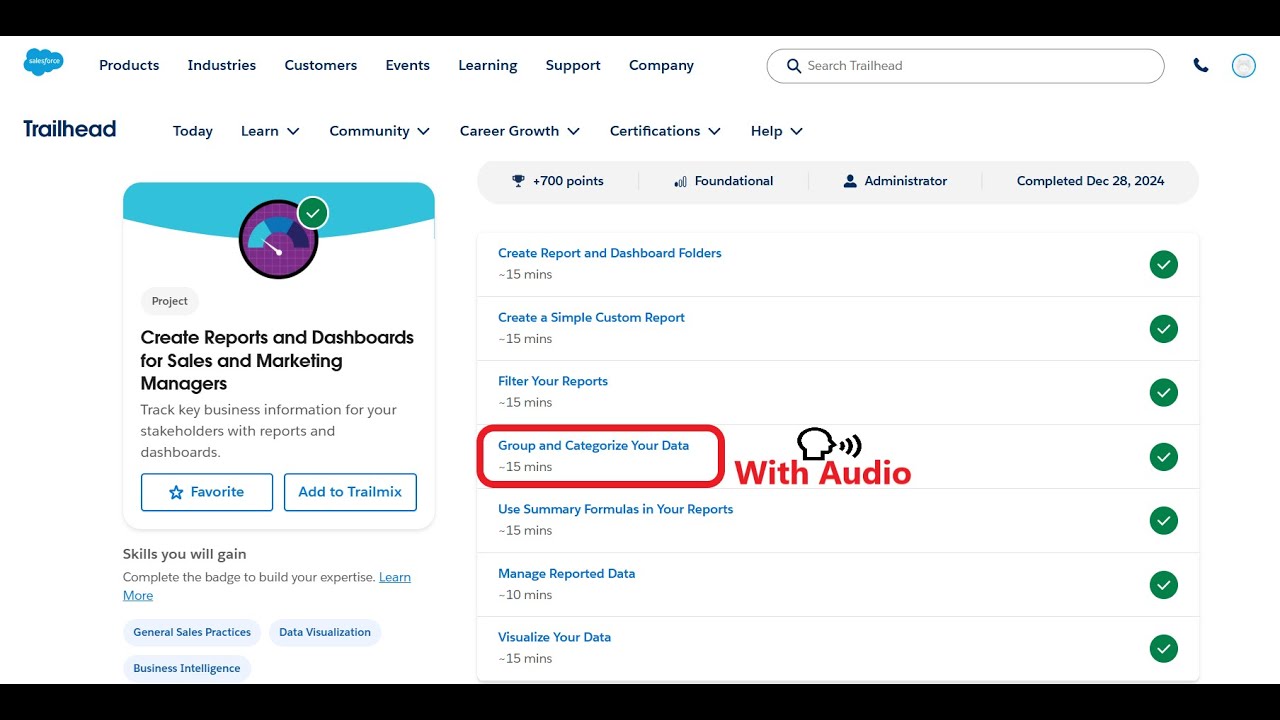Click the green checkmark for Visualize Your Data
The image size is (1280, 720).
coord(1164,649)
